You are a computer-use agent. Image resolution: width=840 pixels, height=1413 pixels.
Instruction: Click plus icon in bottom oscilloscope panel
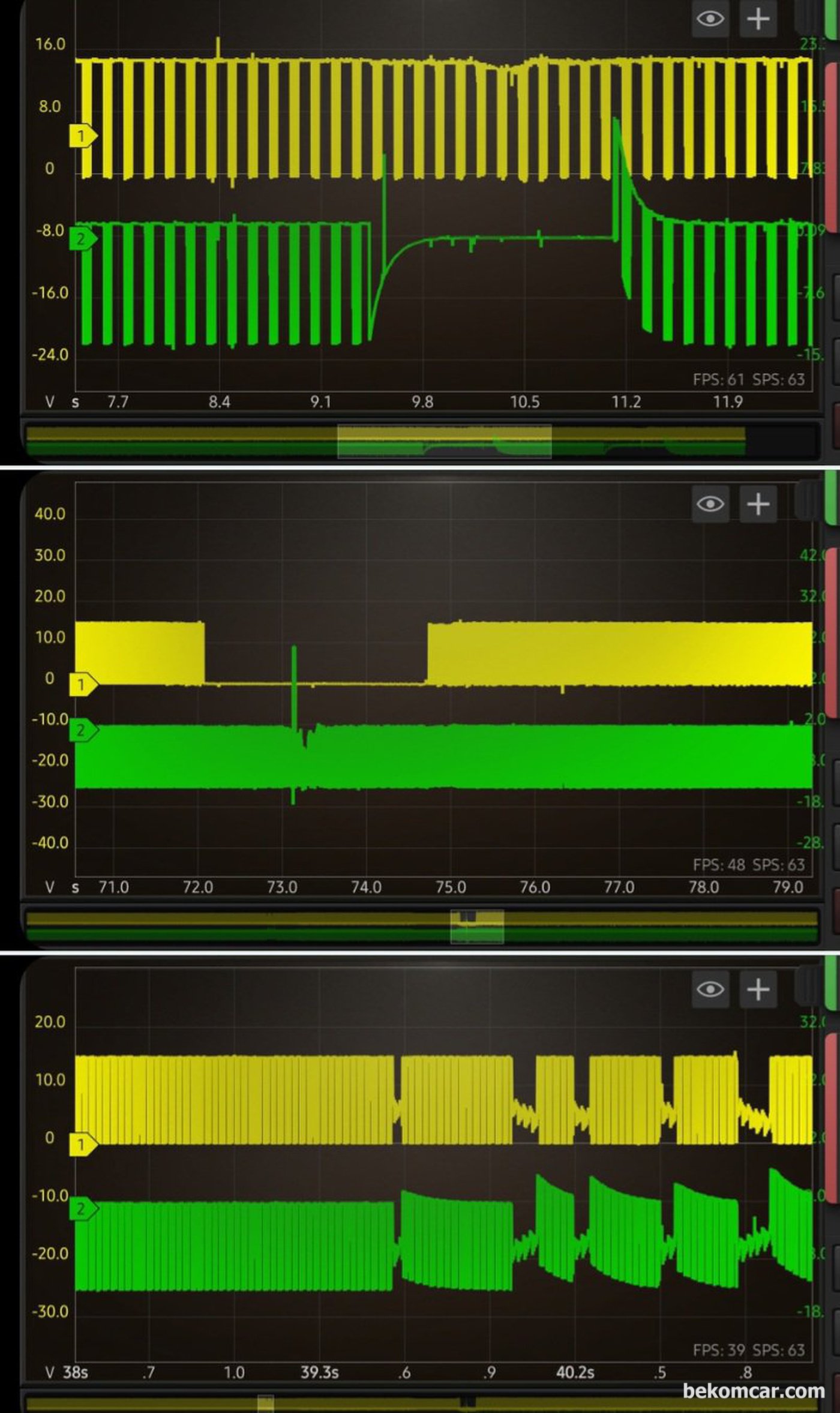click(x=758, y=989)
